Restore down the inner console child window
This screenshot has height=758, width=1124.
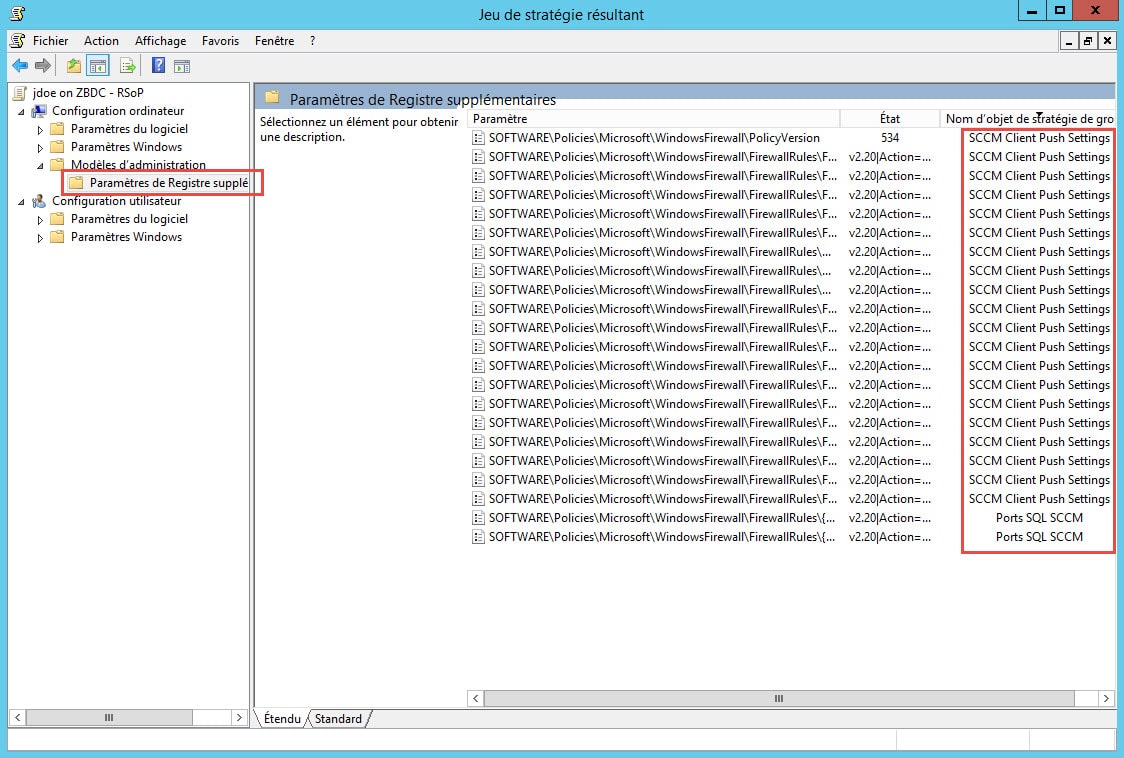coord(1088,41)
